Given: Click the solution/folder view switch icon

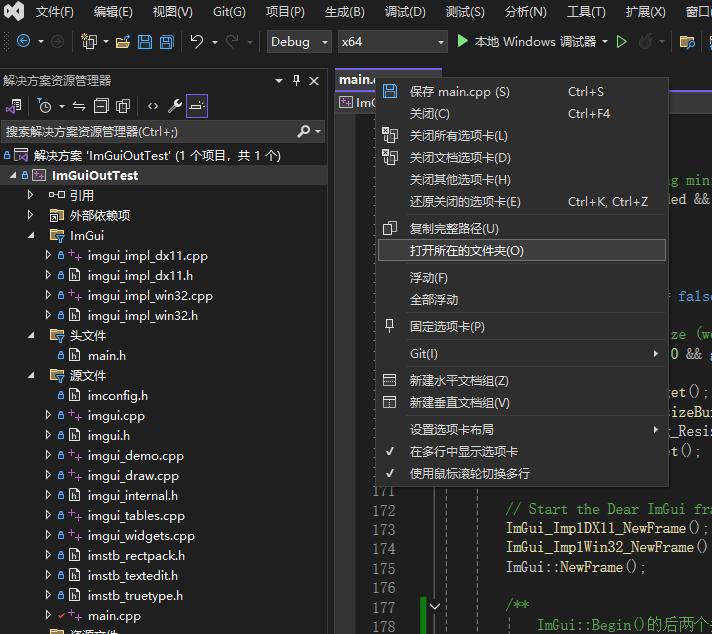Looking at the screenshot, I should [x=14, y=106].
